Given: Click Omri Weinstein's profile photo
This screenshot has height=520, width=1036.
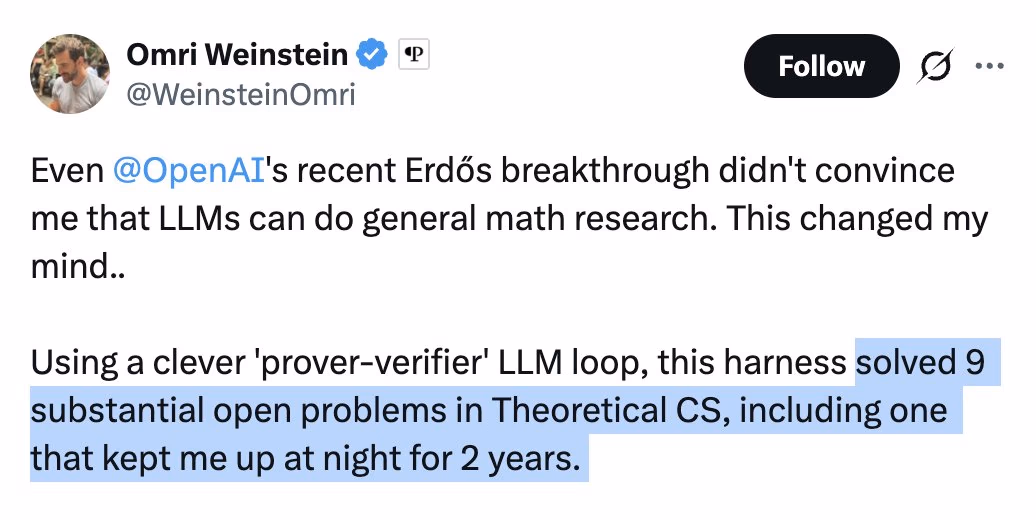Looking at the screenshot, I should click(69, 73).
